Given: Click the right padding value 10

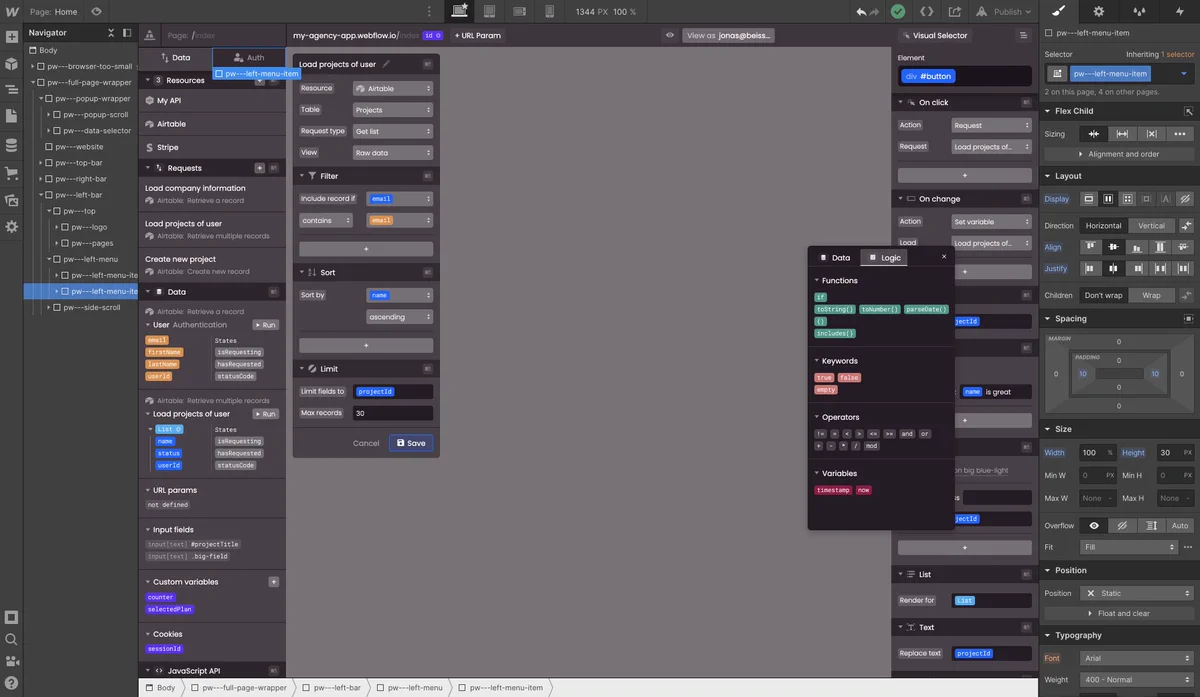Looking at the screenshot, I should [1155, 374].
